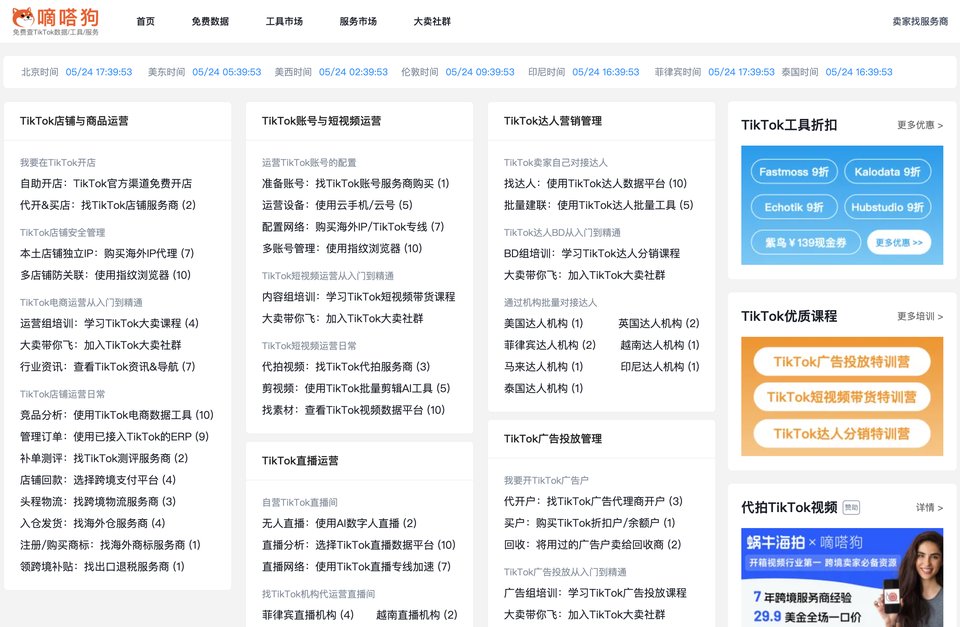The width and height of the screenshot is (960, 627).
Task: Open 无人直播：使用AI数字人直播 (2)
Action: click(339, 524)
